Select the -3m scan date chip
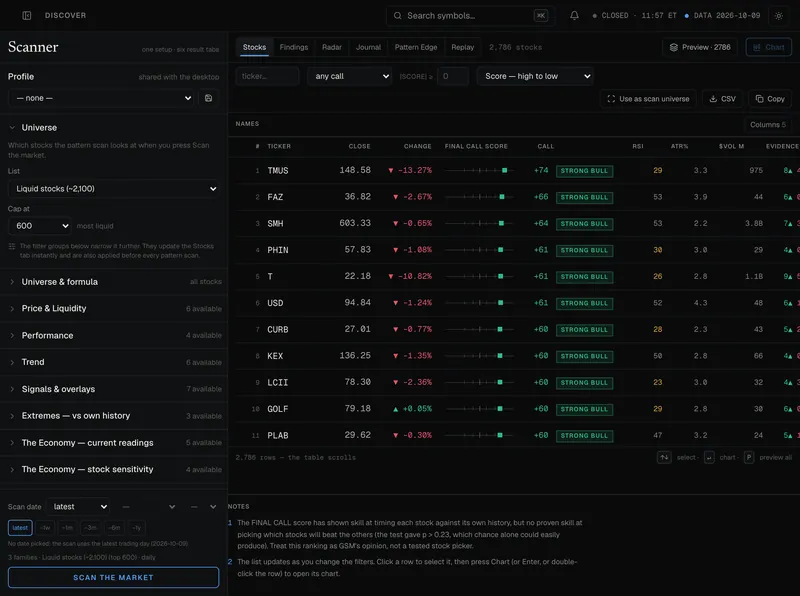800x596 pixels. tap(91, 528)
